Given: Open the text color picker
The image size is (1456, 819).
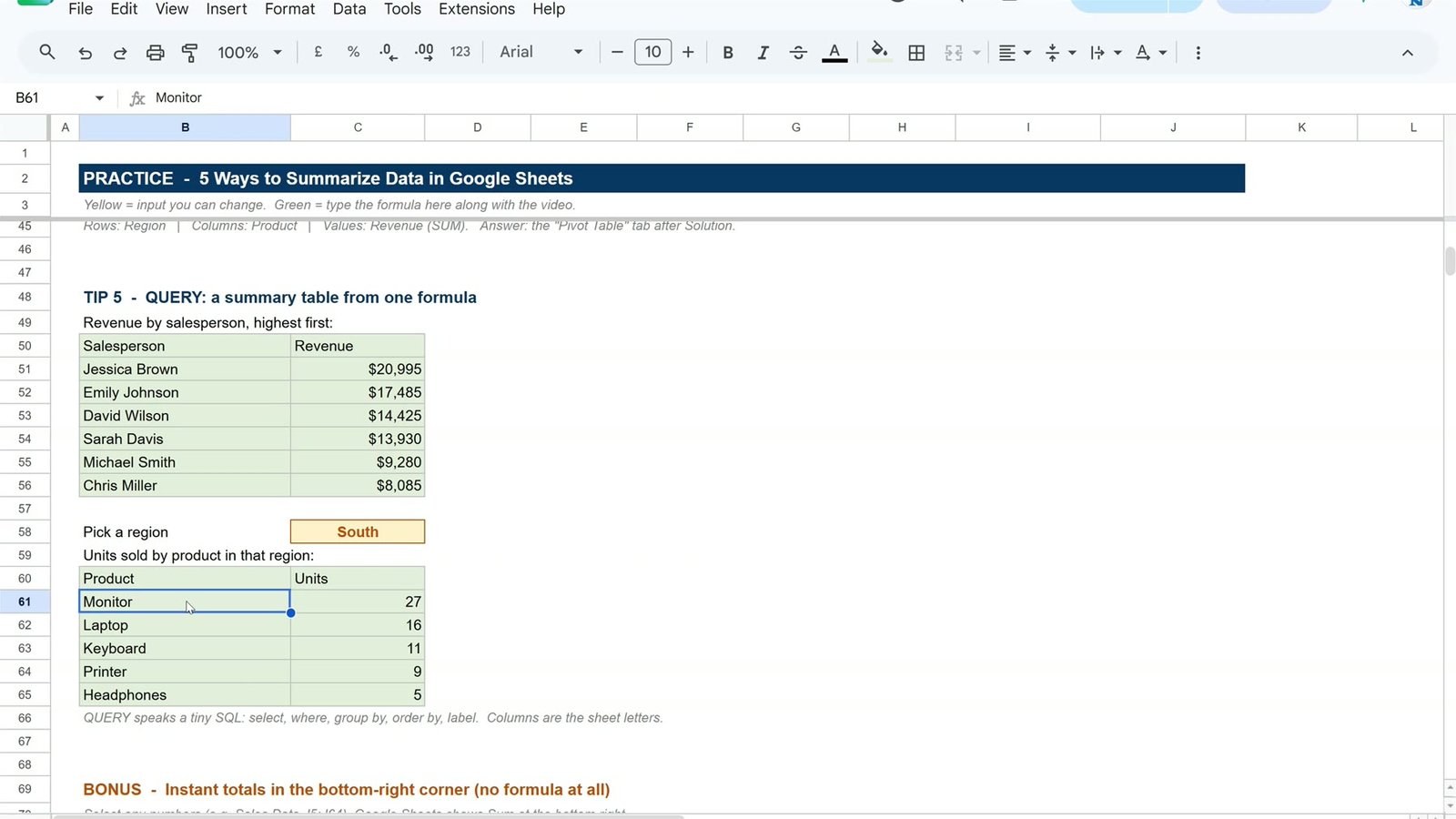Looking at the screenshot, I should coord(834,53).
